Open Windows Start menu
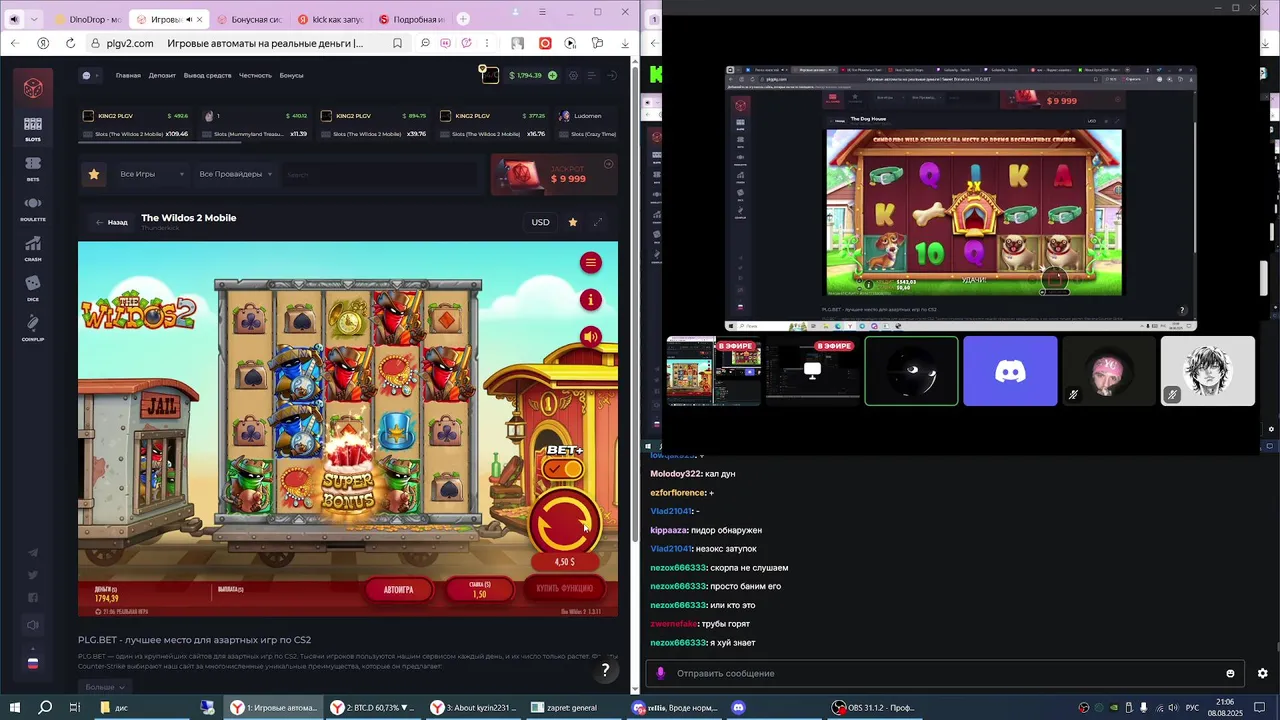This screenshot has width=1280, height=720. 15,708
